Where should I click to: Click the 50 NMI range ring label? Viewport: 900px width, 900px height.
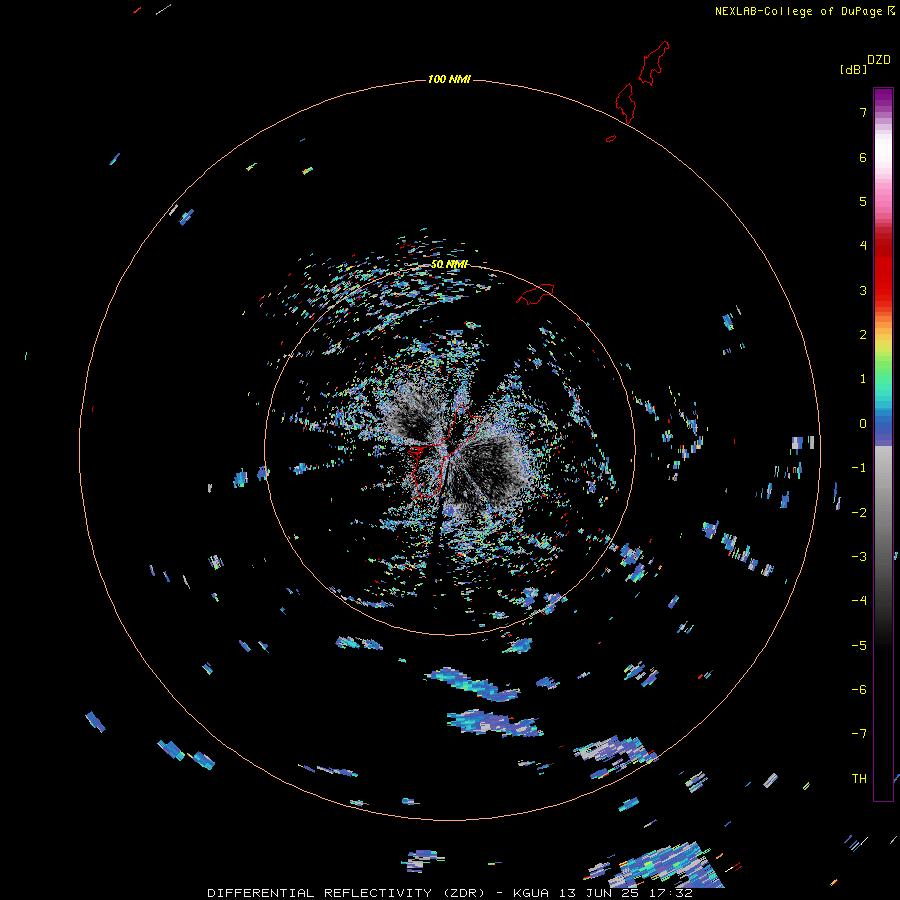pos(449,265)
